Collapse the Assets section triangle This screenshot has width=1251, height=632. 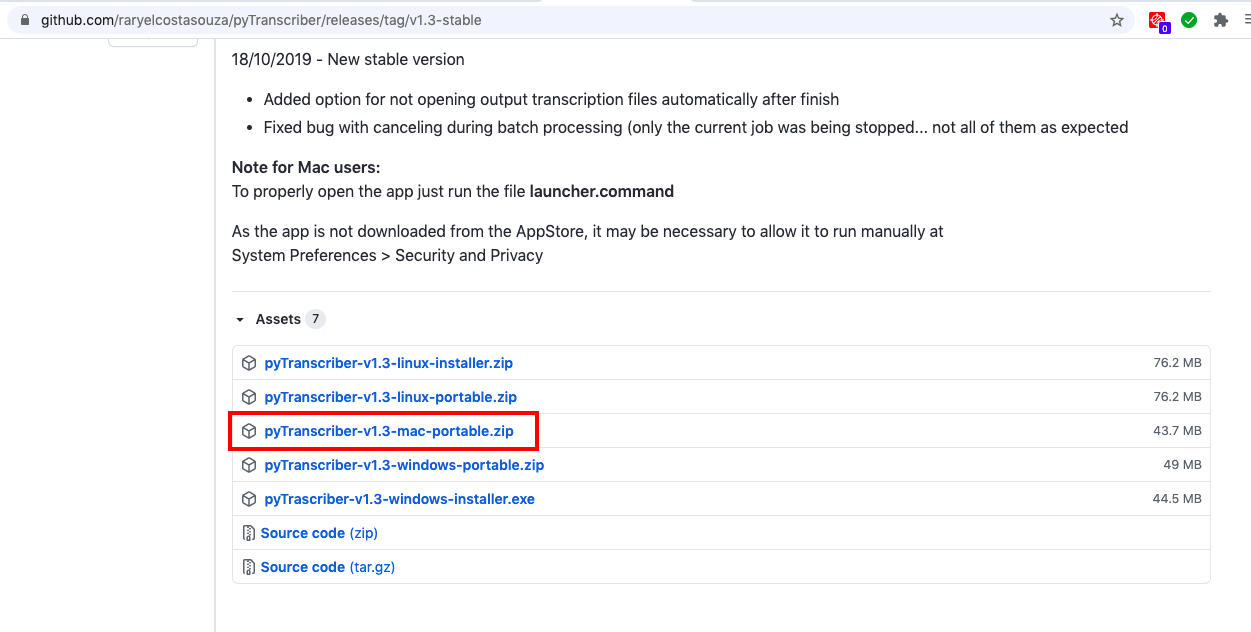[x=240, y=320]
